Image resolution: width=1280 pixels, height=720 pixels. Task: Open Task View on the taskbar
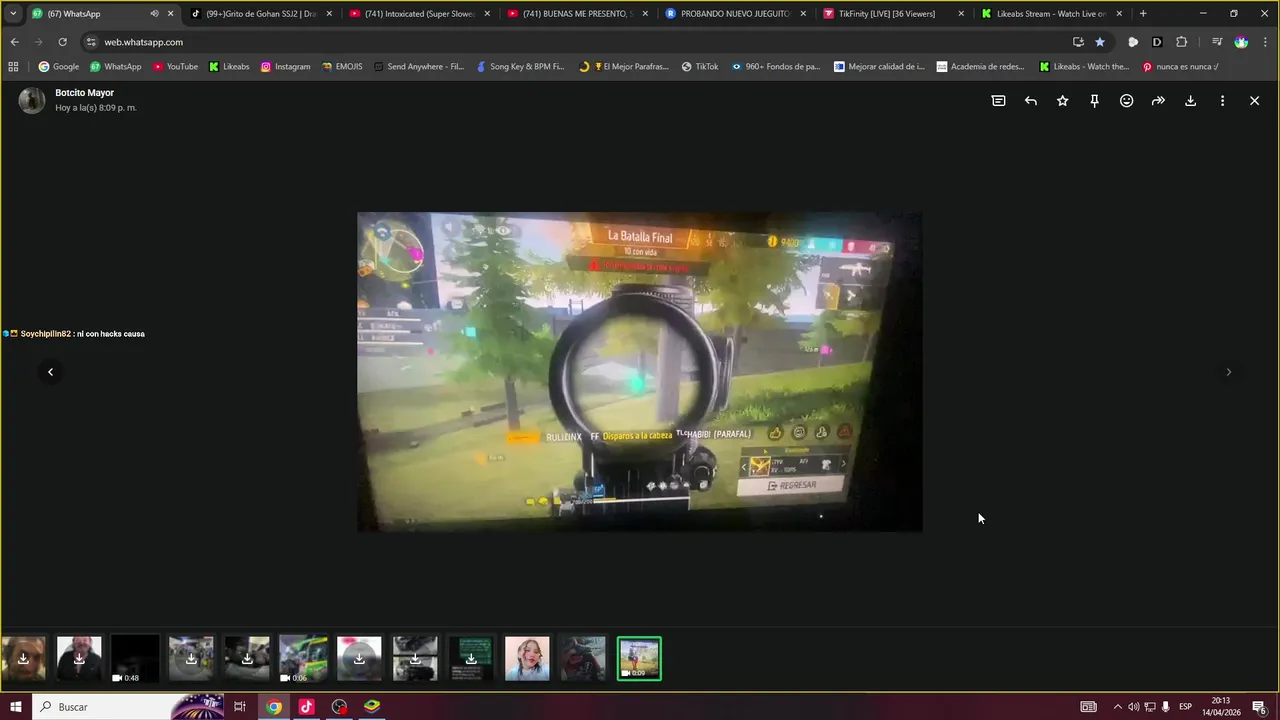[240, 707]
